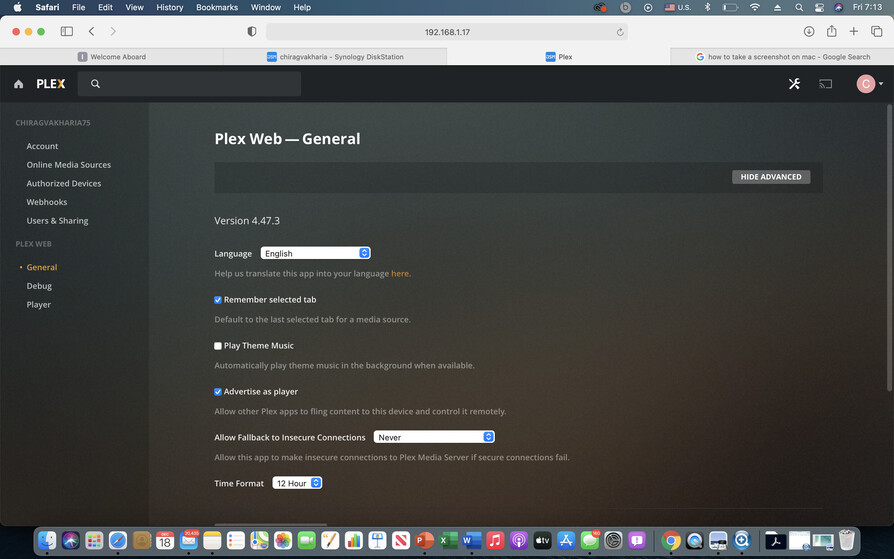Show Safari tab overview
Viewport: 894px width, 559px height.
(x=876, y=31)
